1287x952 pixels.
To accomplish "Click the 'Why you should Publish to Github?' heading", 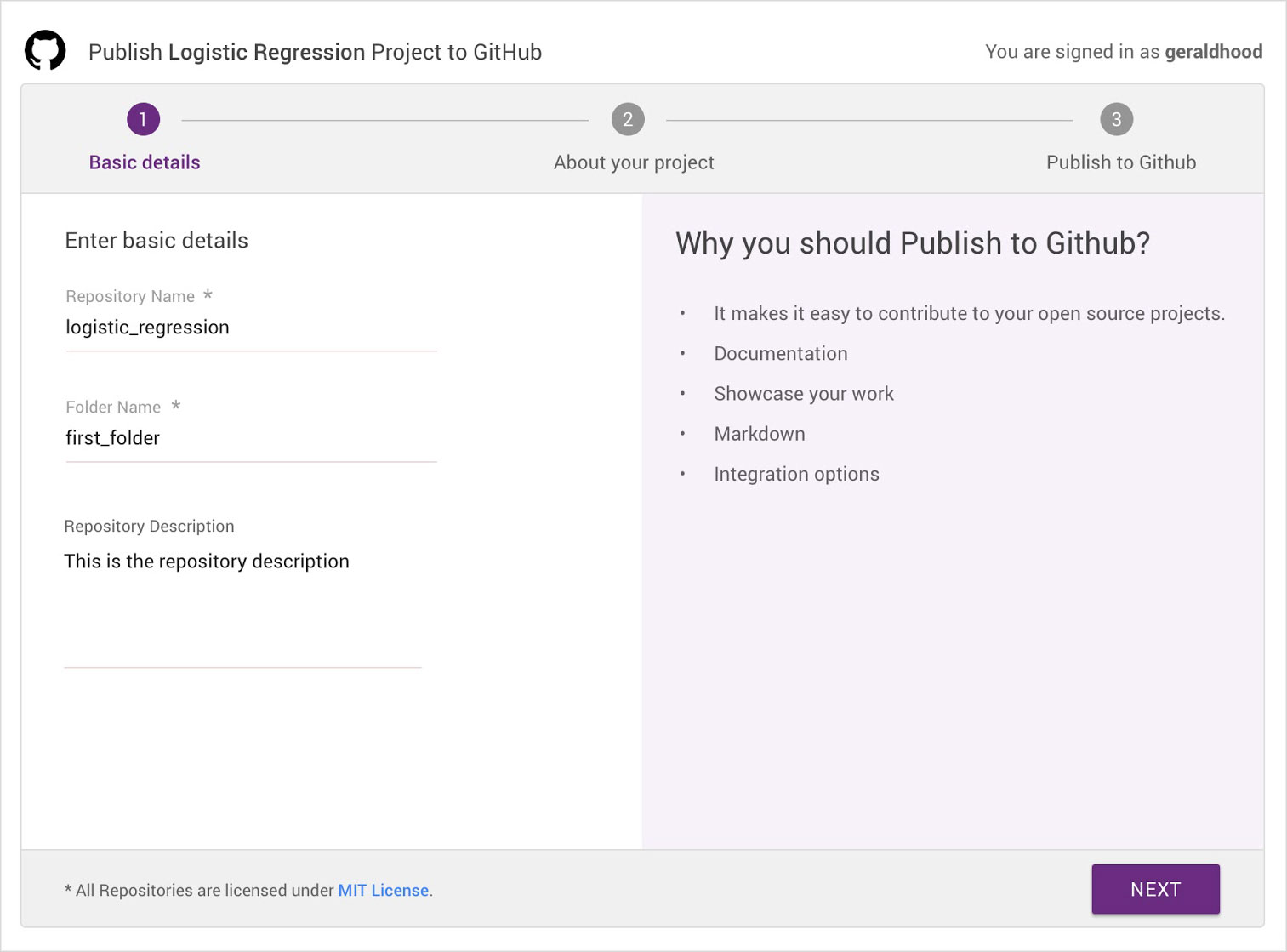I will pos(913,243).
